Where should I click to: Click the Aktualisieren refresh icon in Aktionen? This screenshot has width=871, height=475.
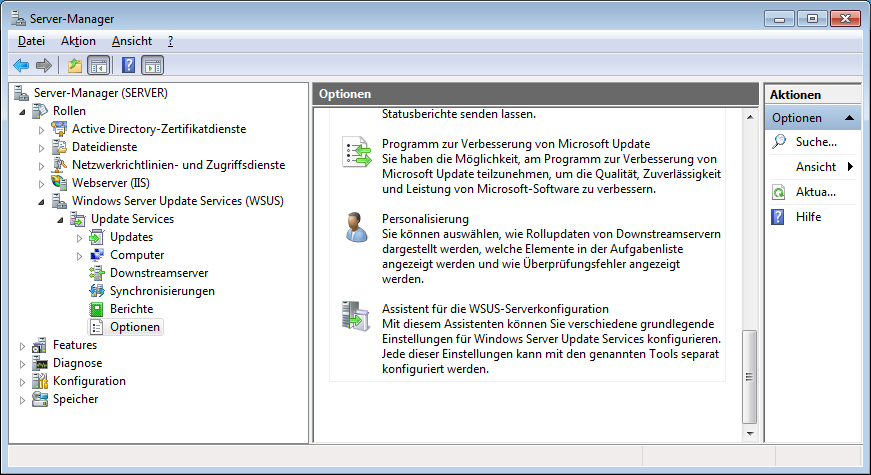(779, 192)
